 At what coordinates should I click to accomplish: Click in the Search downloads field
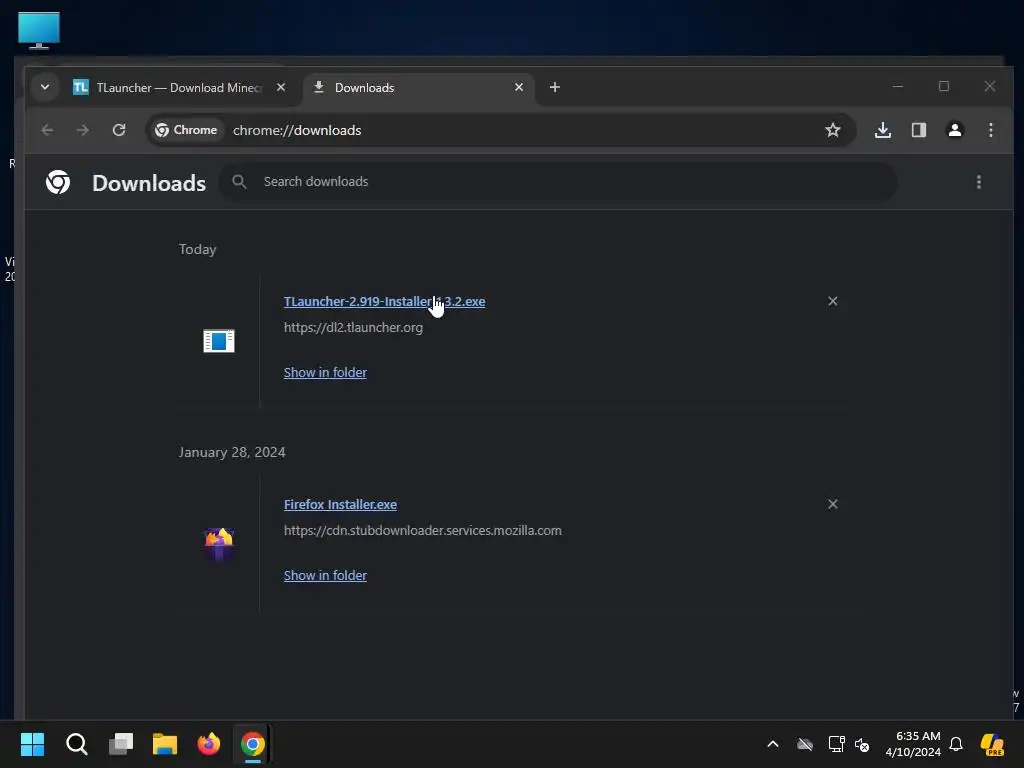[x=558, y=182]
